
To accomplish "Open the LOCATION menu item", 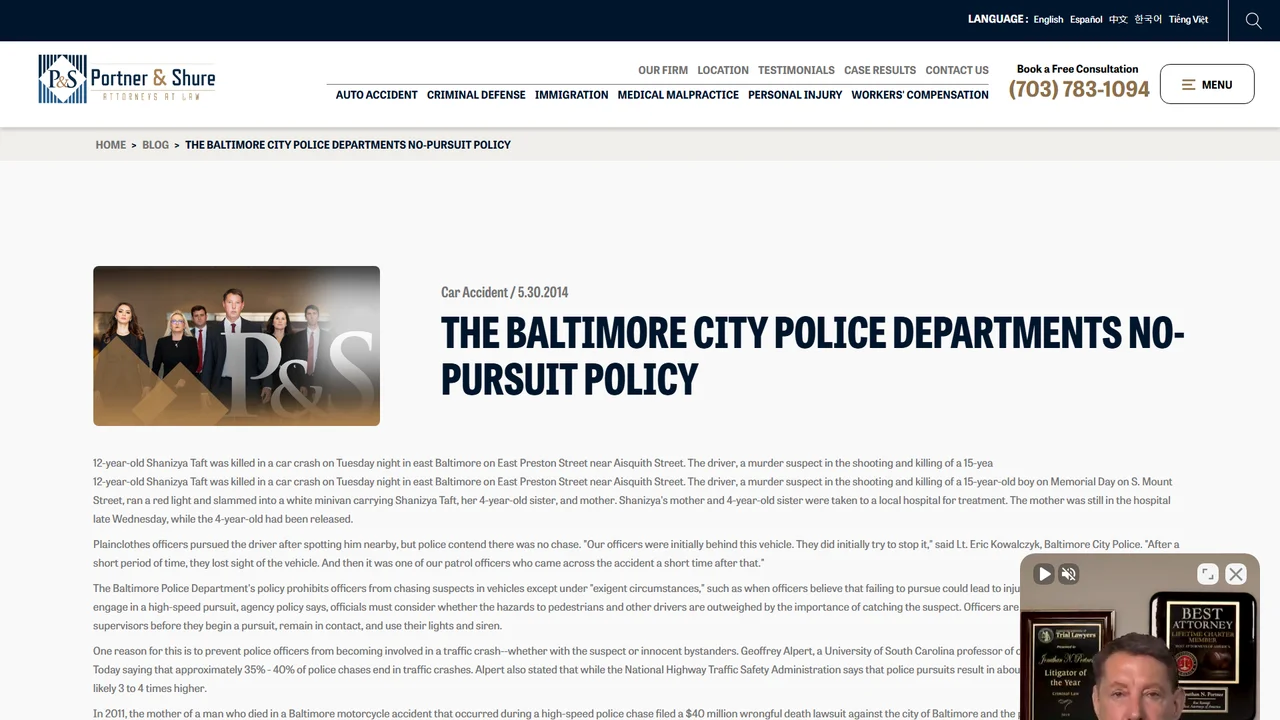I will pyautogui.click(x=723, y=70).
